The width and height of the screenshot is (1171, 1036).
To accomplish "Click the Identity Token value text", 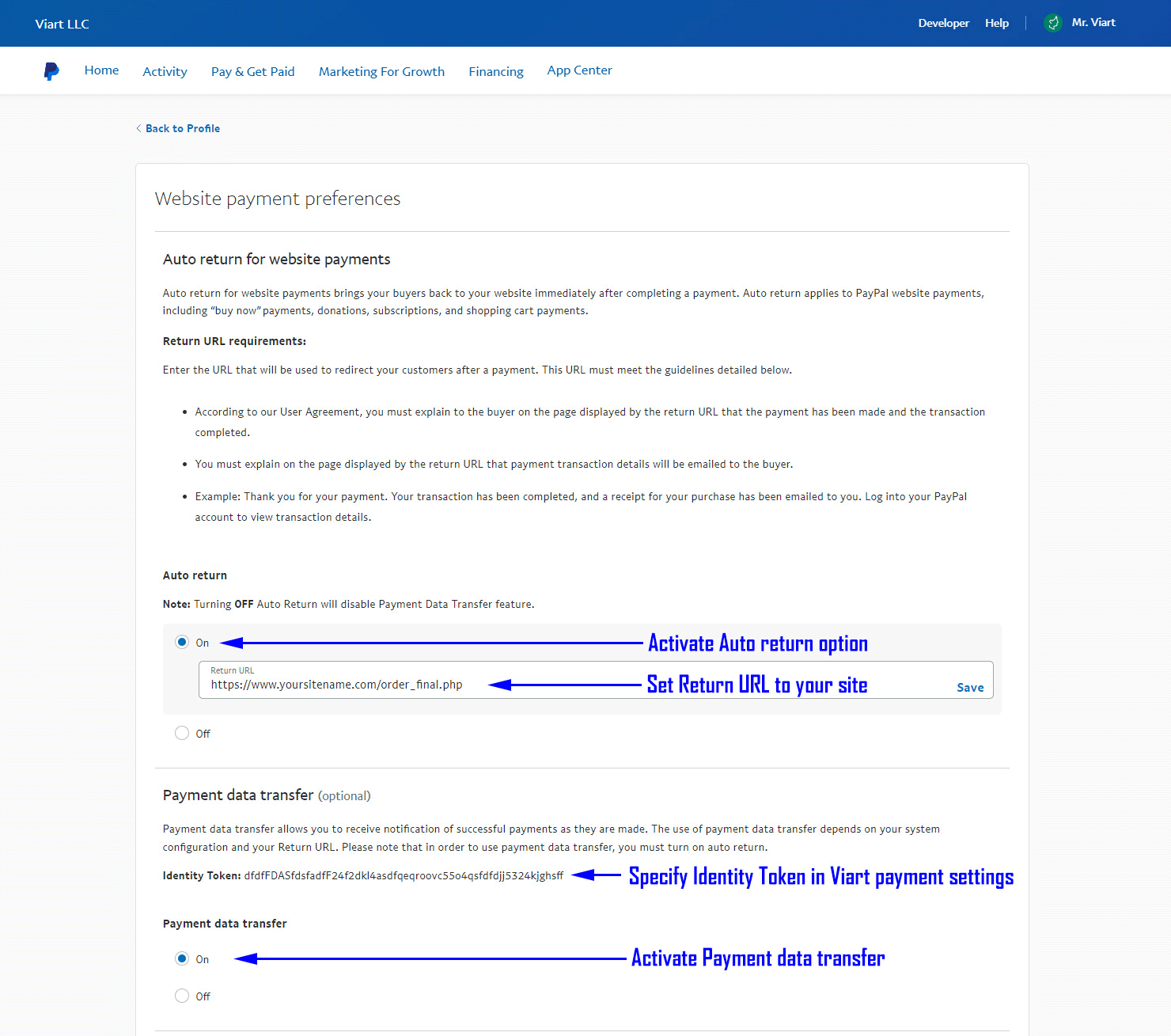I will (x=404, y=875).
